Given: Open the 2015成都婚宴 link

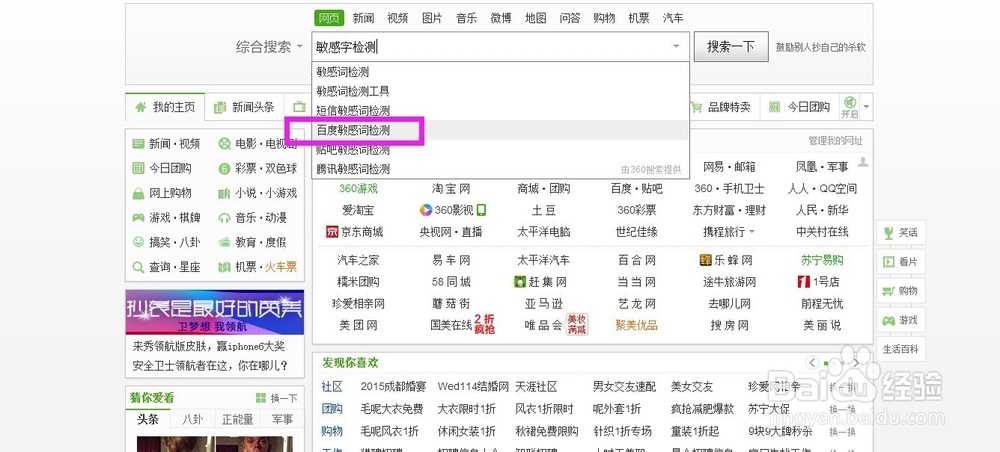Looking at the screenshot, I should [x=393, y=387].
